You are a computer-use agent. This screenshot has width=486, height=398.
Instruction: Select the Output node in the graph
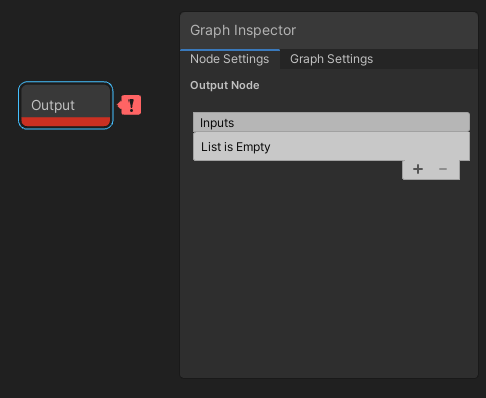point(66,105)
